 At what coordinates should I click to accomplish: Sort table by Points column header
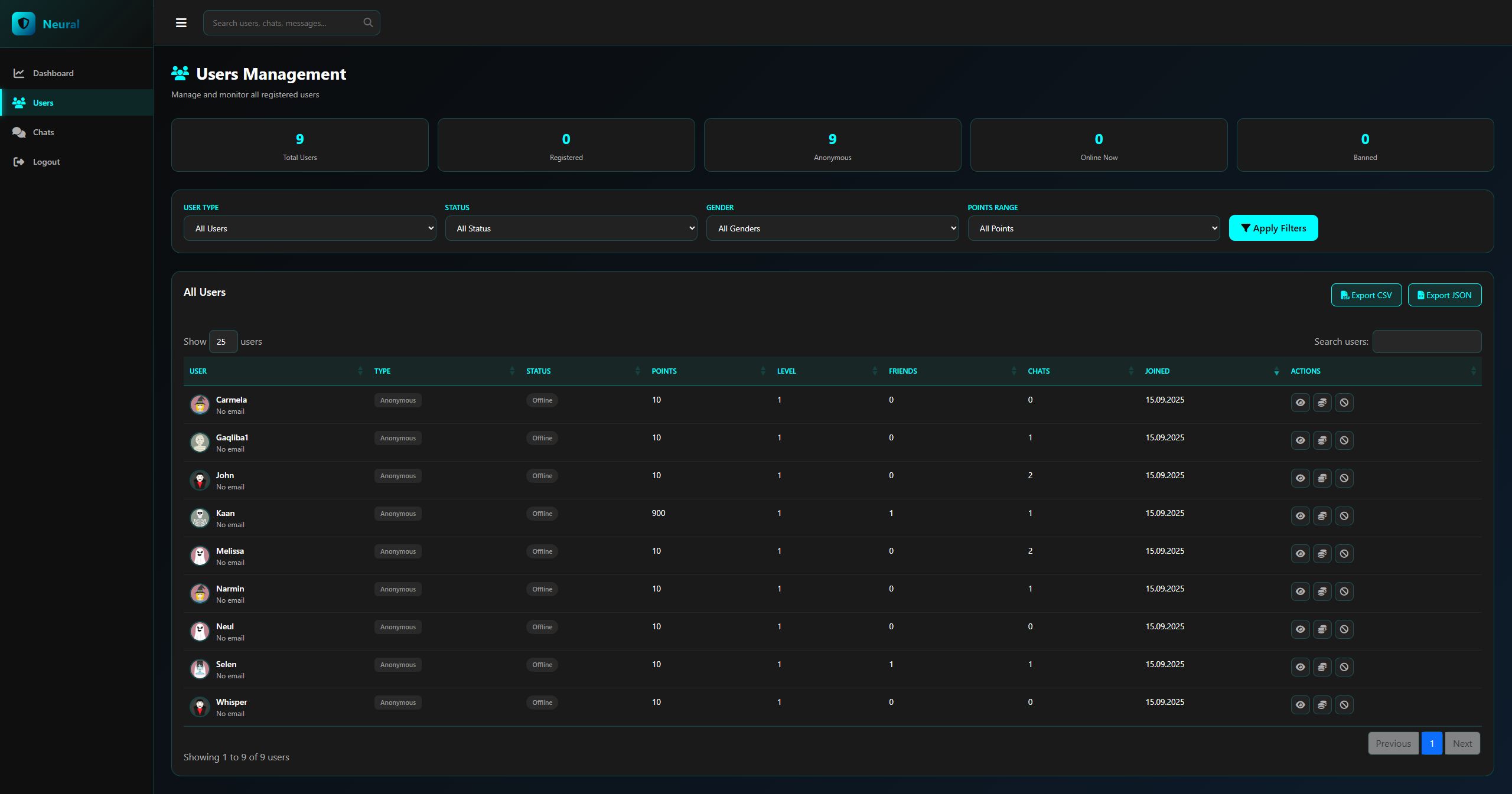[x=664, y=371]
